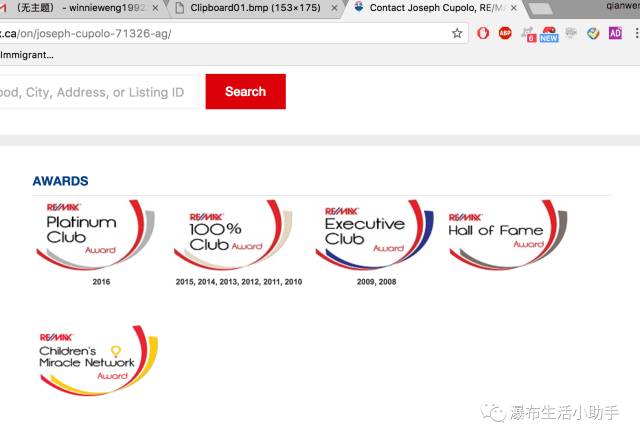Image resolution: width=640 pixels, height=441 pixels.
Task: Open the red car NEW extension
Action: (x=549, y=34)
